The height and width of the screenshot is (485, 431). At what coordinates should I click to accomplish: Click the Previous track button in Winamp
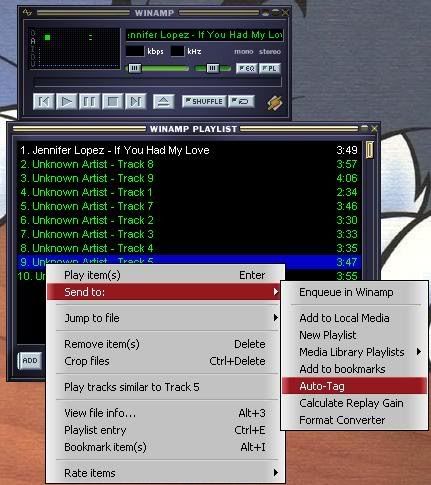[44, 101]
